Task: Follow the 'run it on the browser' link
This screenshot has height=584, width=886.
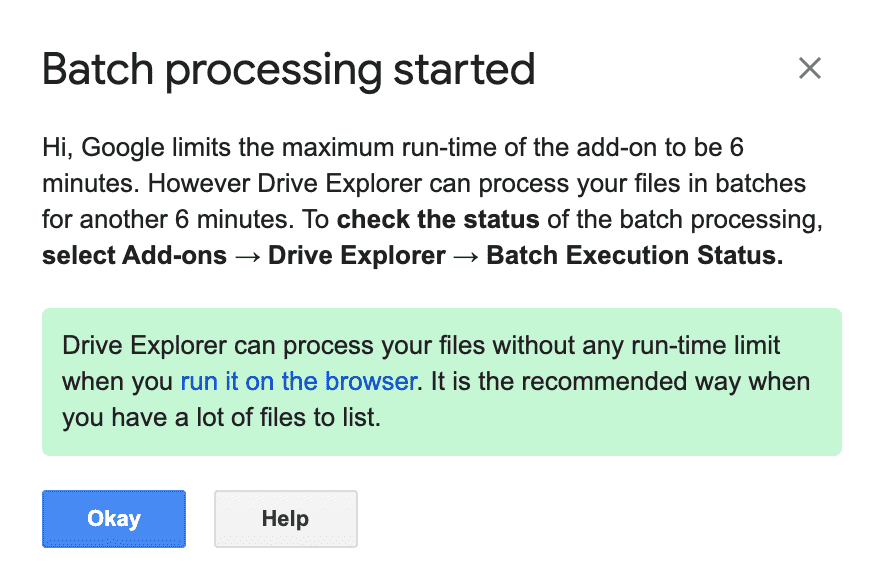Action: (x=298, y=381)
